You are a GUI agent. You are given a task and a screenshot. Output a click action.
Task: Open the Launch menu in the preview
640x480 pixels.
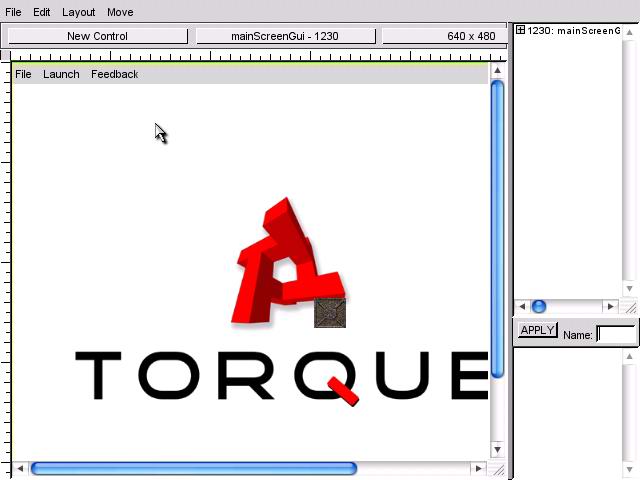pos(61,74)
